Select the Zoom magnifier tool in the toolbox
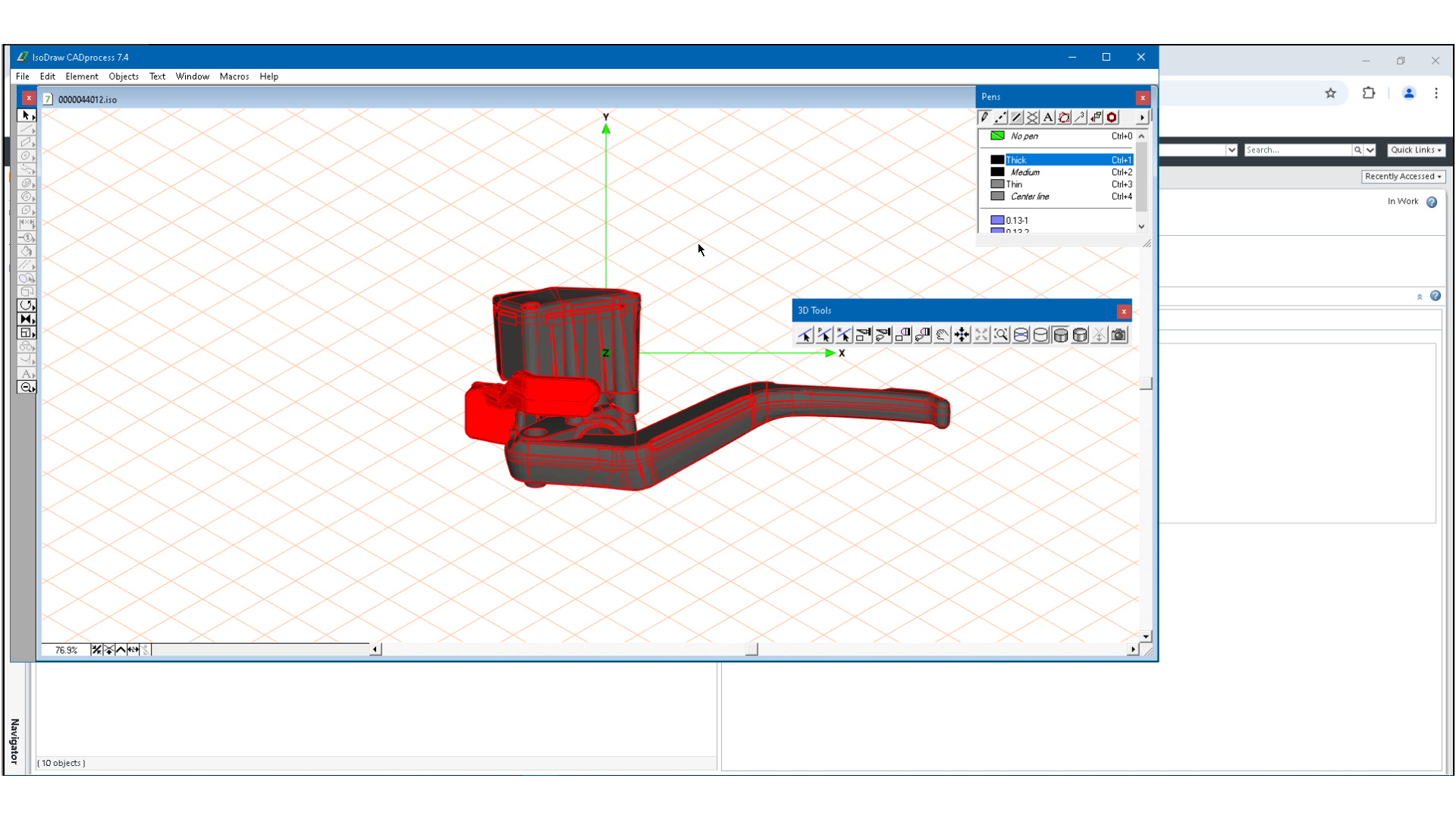The width and height of the screenshot is (1456, 819). click(x=27, y=388)
